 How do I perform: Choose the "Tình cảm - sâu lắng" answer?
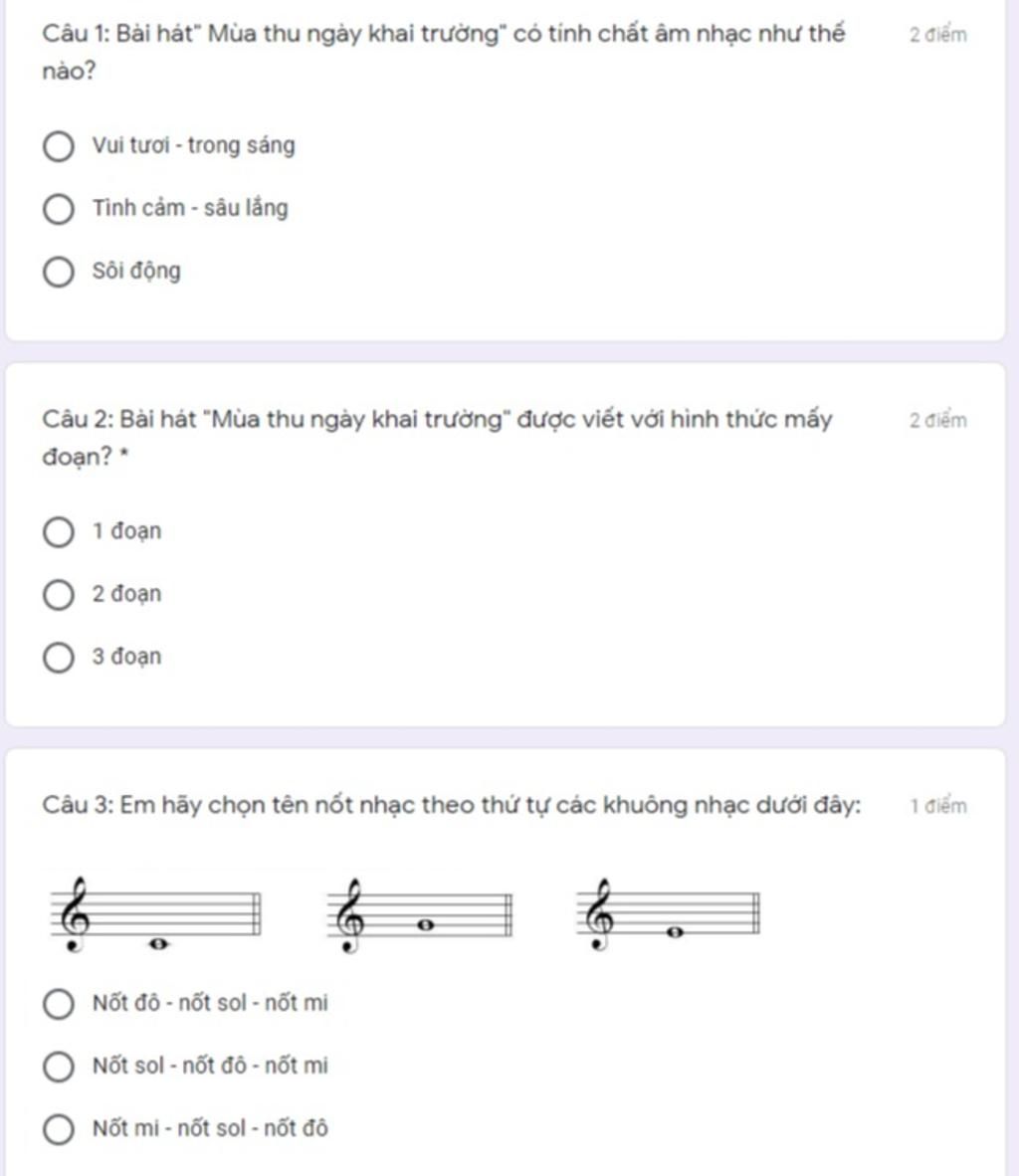pyautogui.click(x=59, y=209)
